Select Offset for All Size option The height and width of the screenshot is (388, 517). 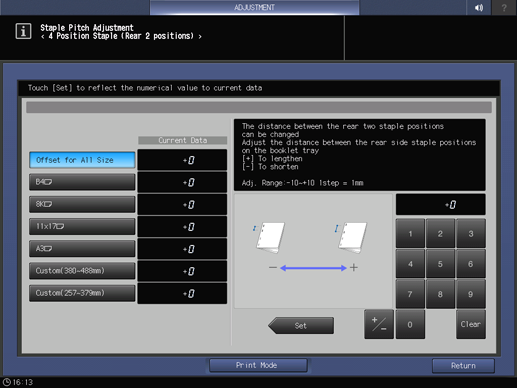coord(82,160)
